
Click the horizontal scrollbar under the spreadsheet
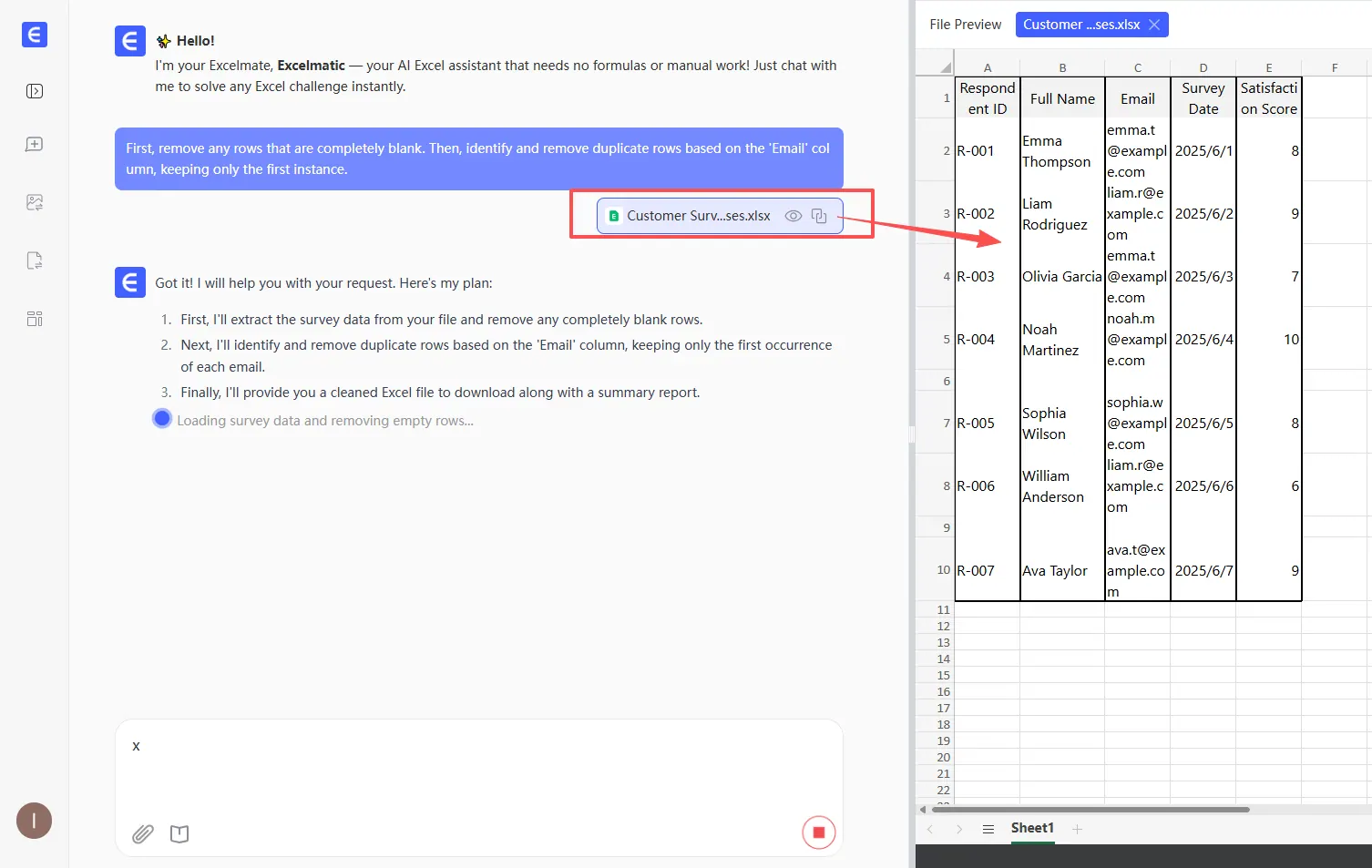(x=1090, y=809)
